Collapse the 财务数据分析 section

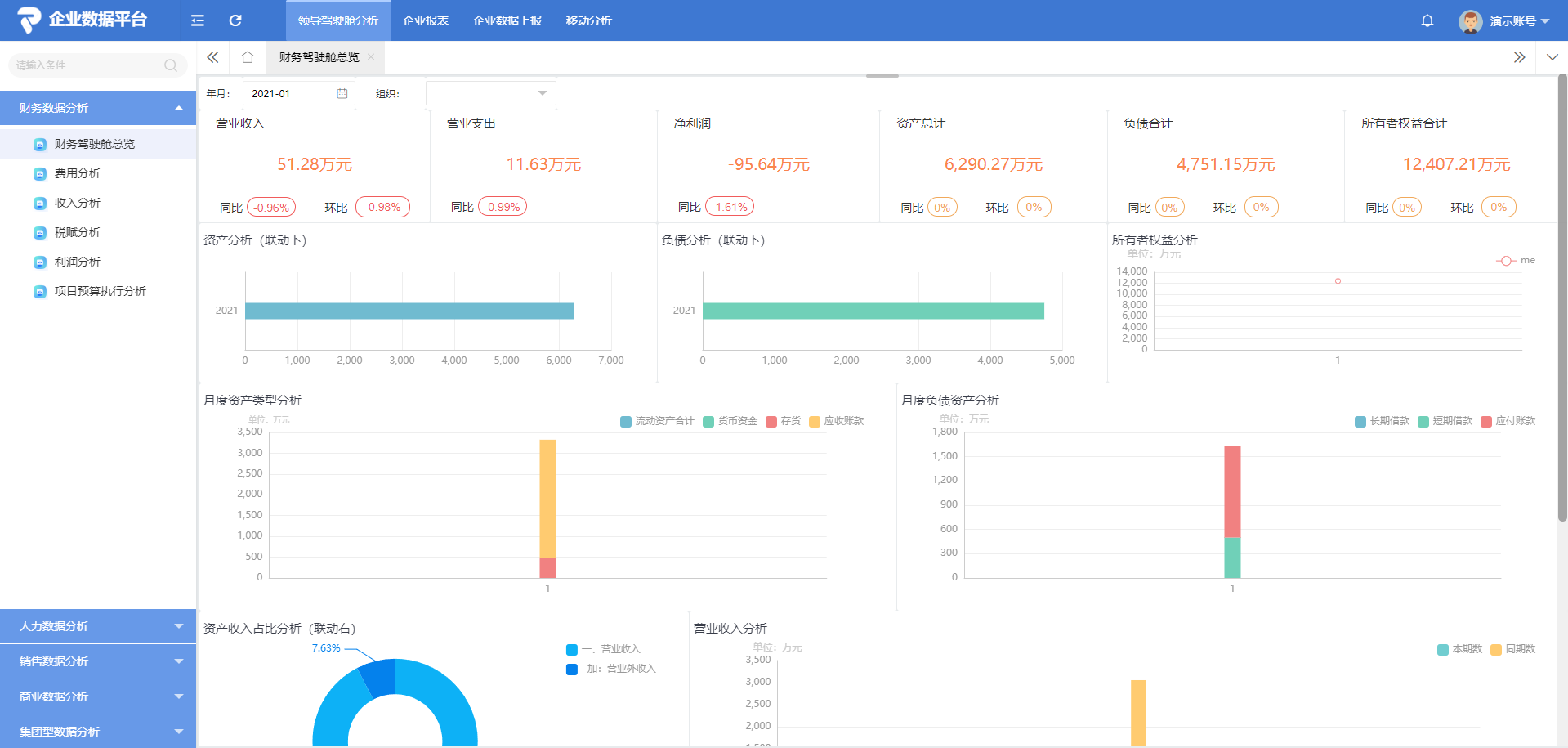[98, 108]
